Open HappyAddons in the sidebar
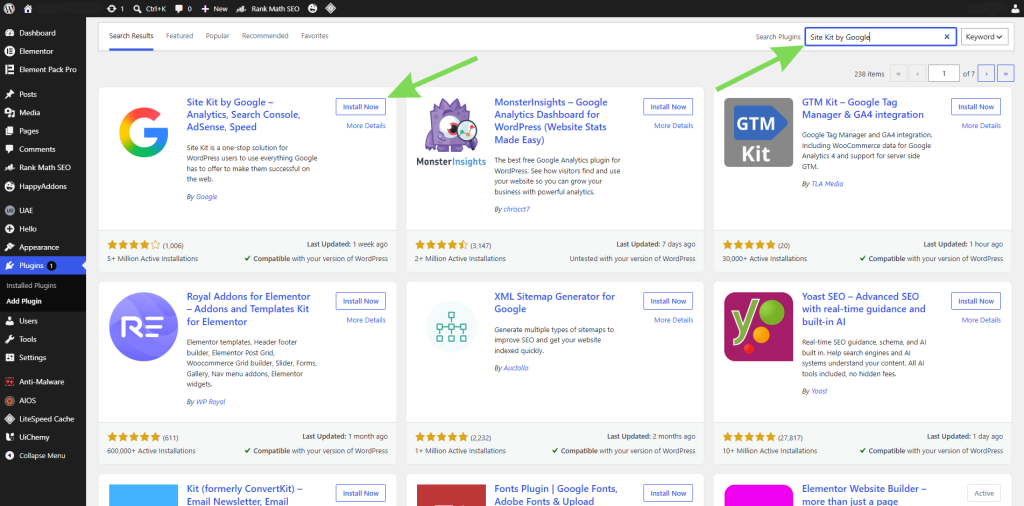This screenshot has width=1024, height=506. (x=42, y=186)
